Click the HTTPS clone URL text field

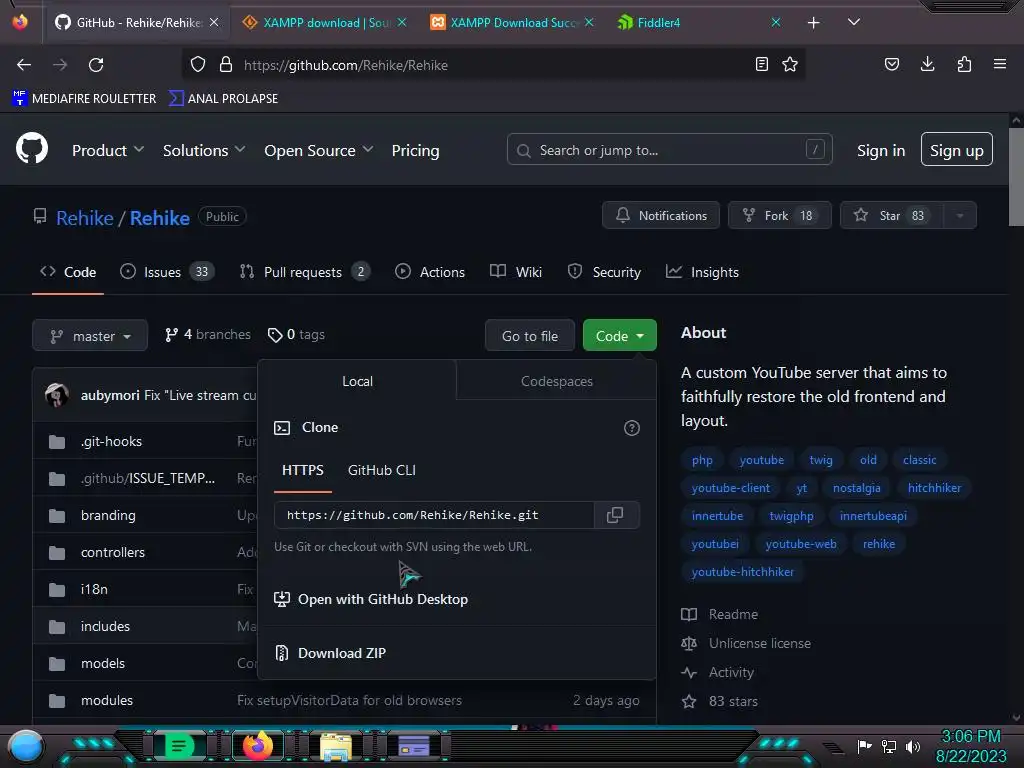[x=434, y=515]
